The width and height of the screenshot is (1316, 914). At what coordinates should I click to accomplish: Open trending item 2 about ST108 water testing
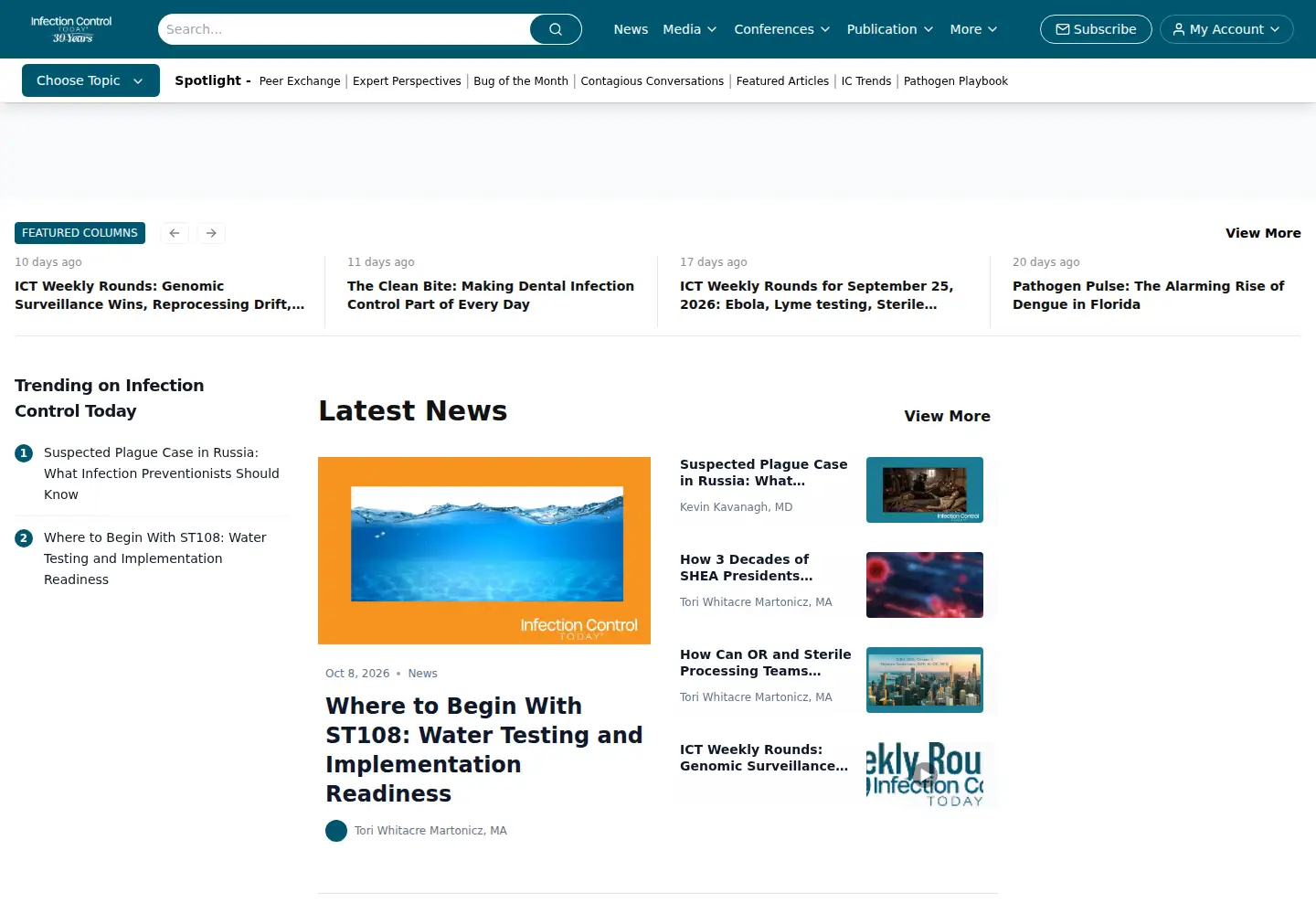point(155,558)
